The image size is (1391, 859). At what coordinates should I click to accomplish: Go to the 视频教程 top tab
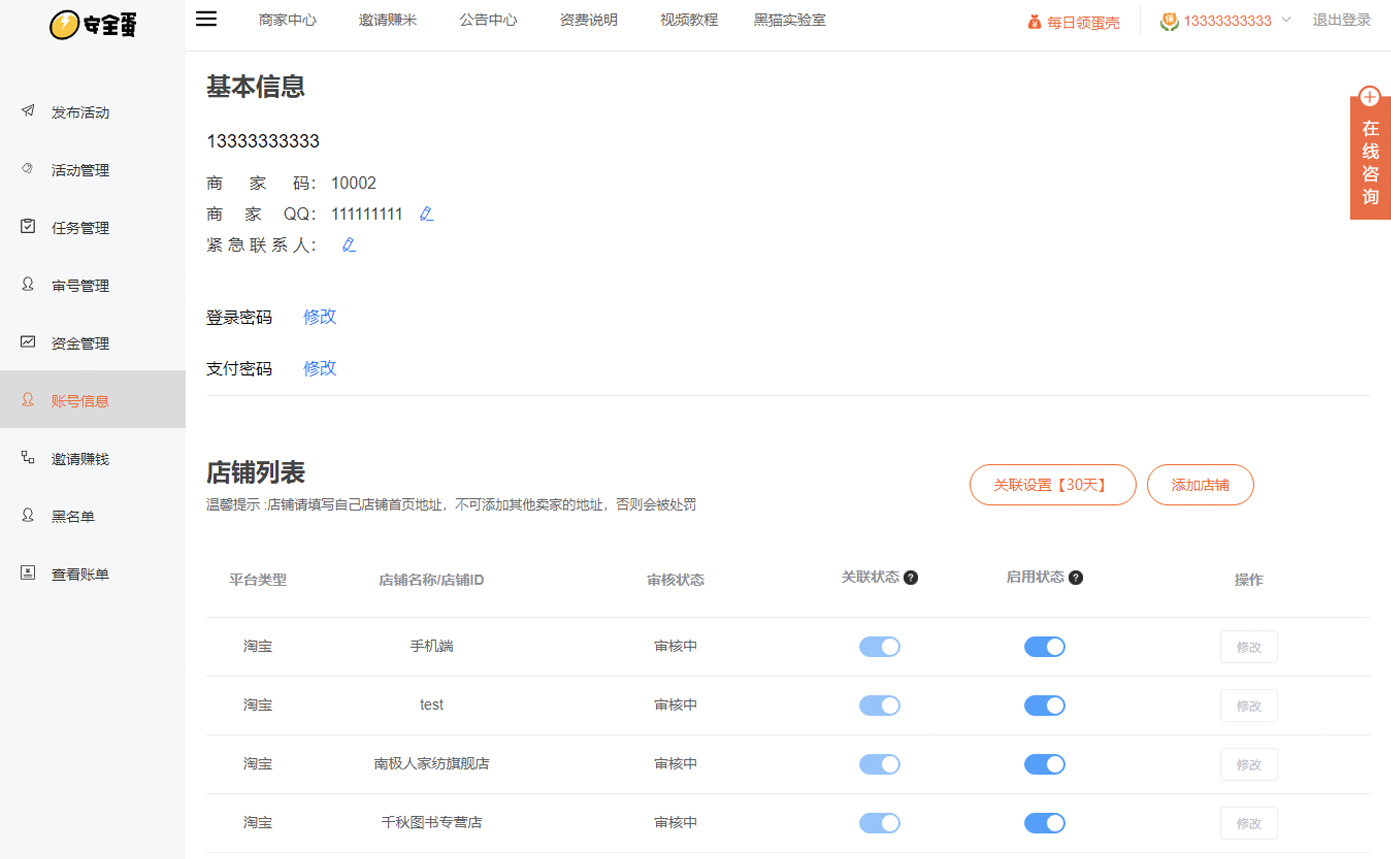coord(689,20)
